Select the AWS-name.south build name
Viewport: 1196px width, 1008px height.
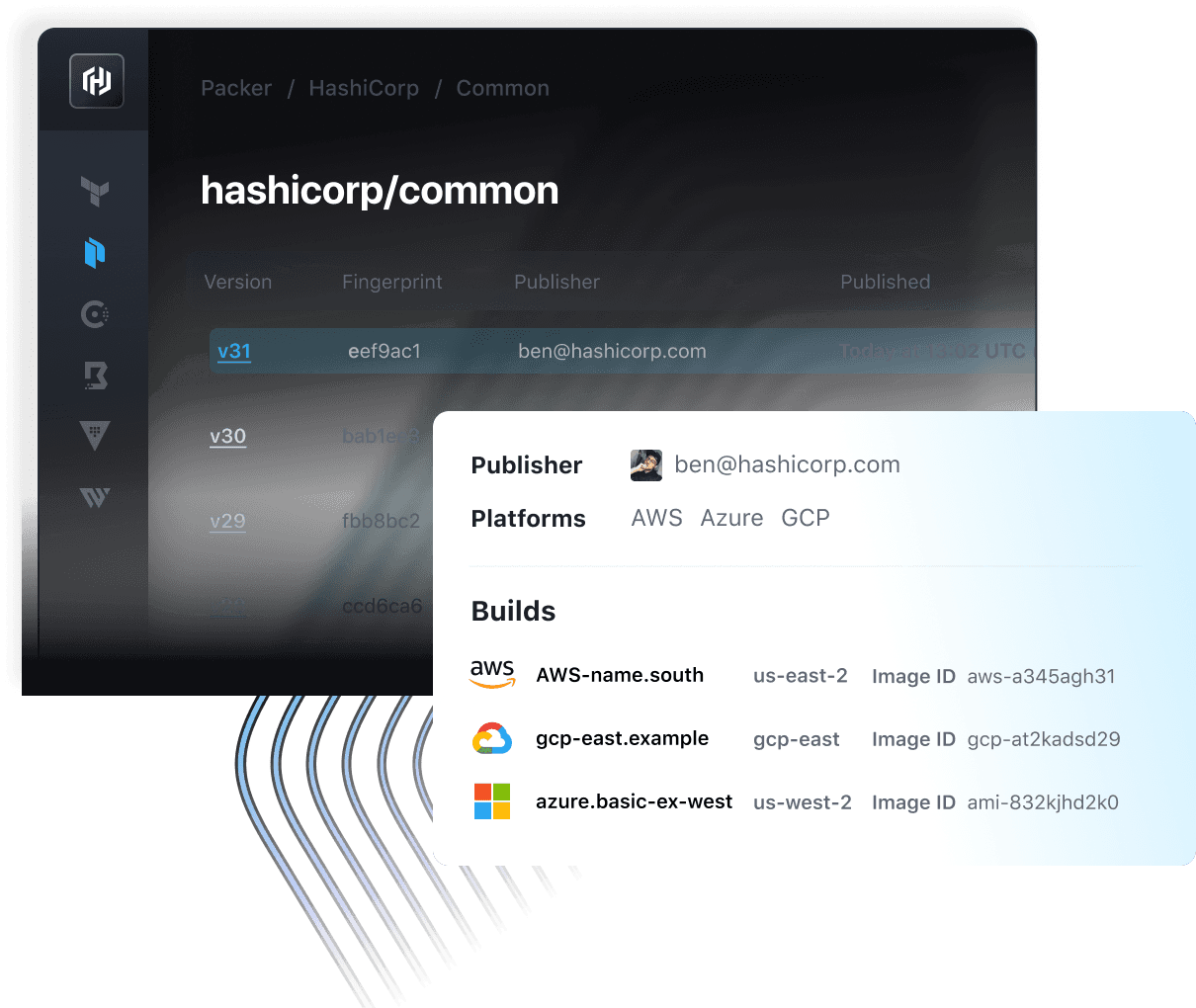tap(620, 676)
